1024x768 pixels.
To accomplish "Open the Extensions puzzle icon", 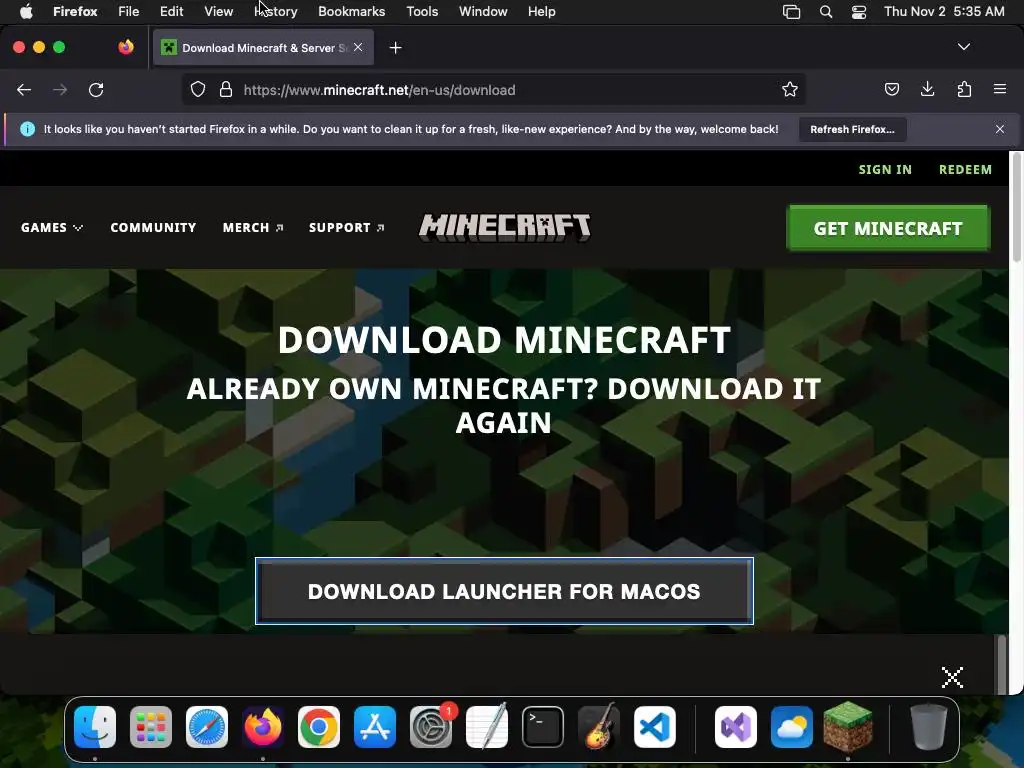I will coord(964,89).
